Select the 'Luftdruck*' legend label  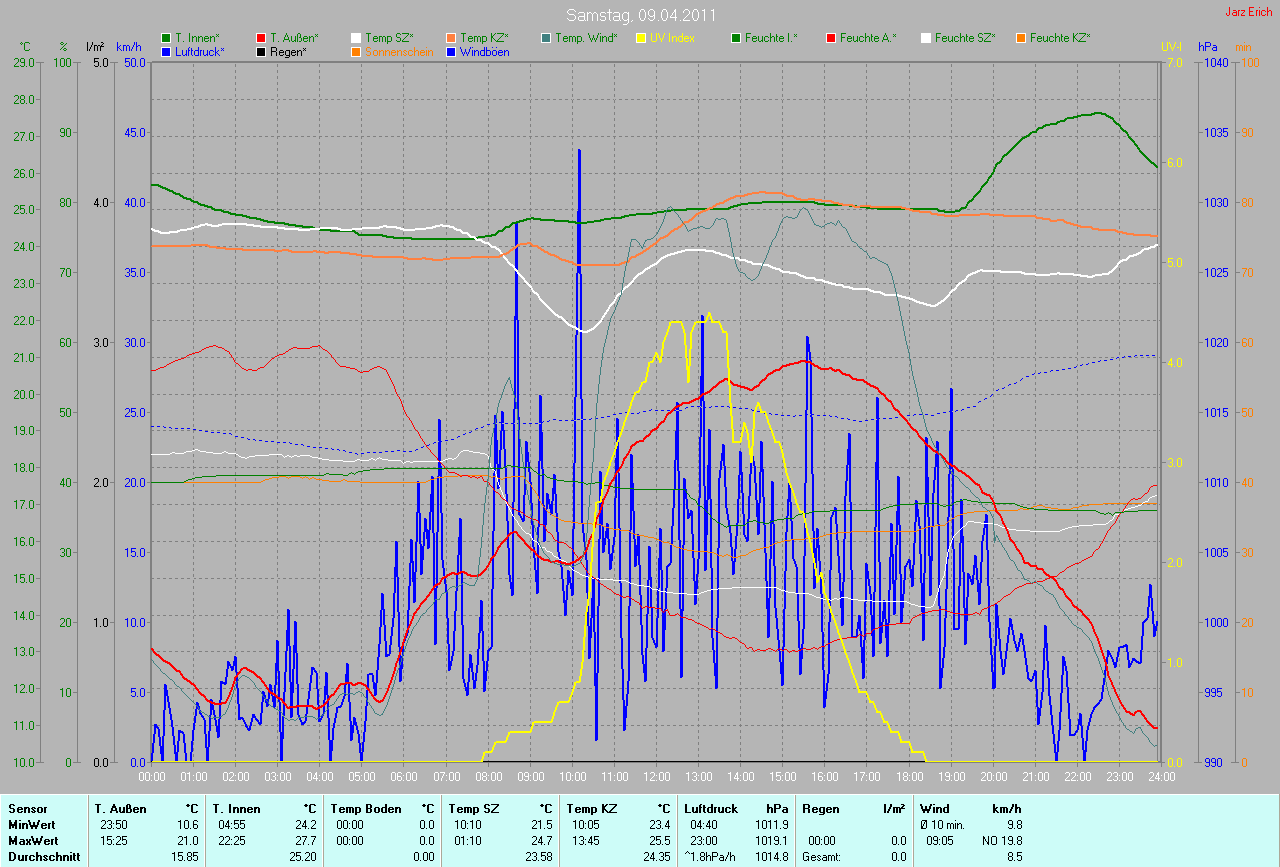coord(200,51)
